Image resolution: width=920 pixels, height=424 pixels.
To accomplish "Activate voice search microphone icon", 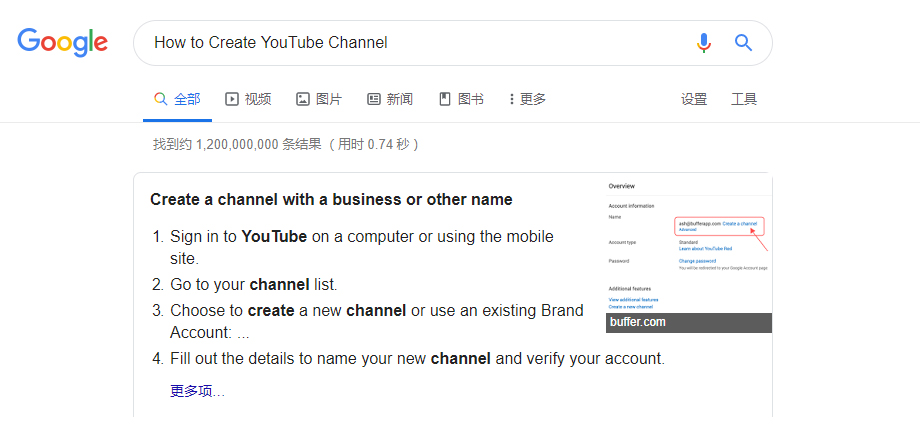I will tap(704, 43).
